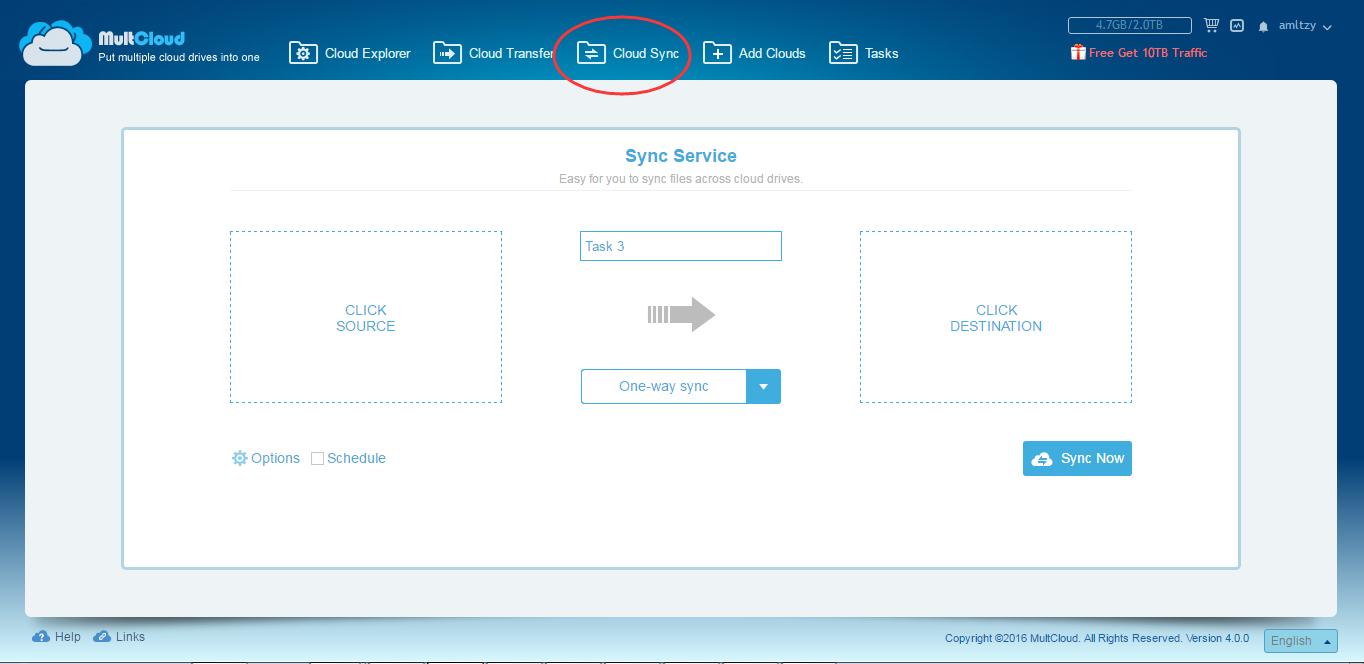The height and width of the screenshot is (664, 1364).
Task: Enable the Schedule checkbox
Action: [318, 459]
